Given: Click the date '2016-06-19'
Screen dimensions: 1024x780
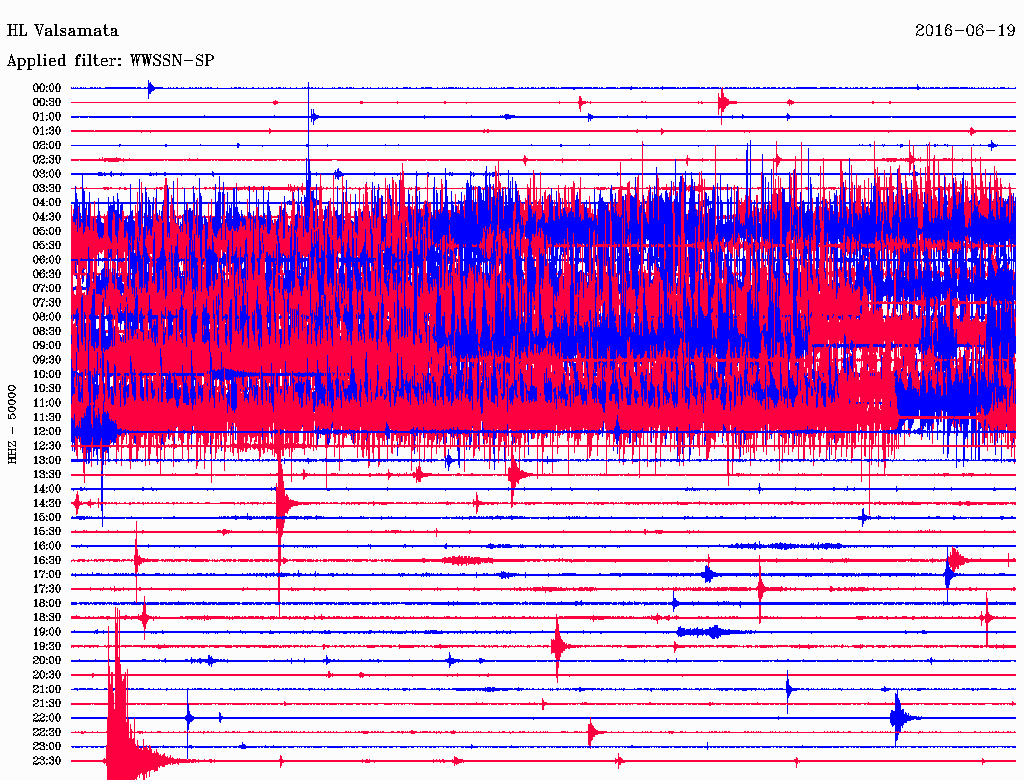Looking at the screenshot, I should (x=965, y=30).
